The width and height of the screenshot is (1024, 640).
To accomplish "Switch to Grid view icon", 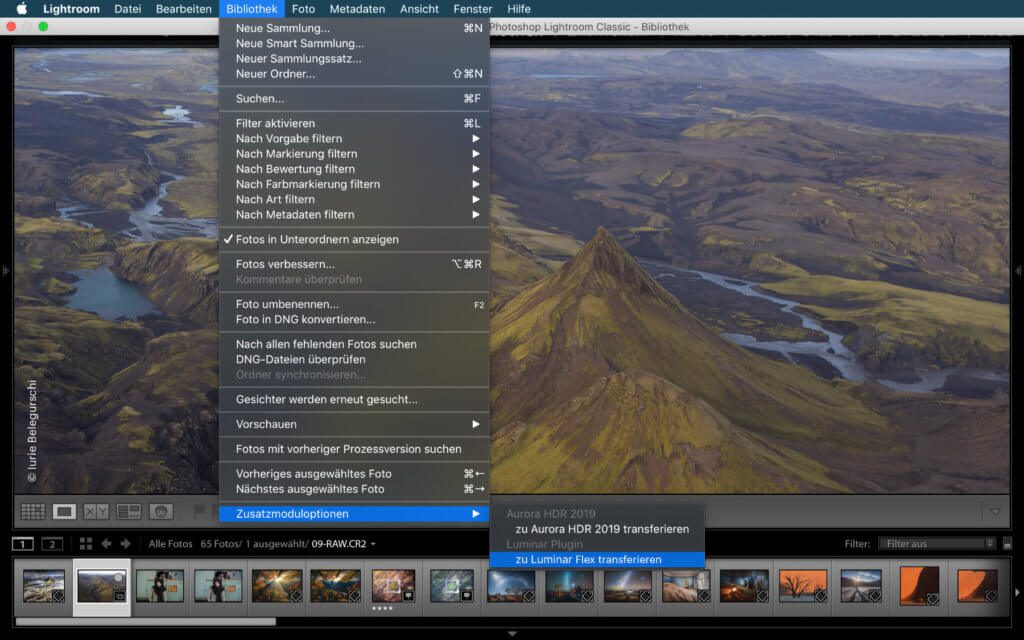I will 33,511.
